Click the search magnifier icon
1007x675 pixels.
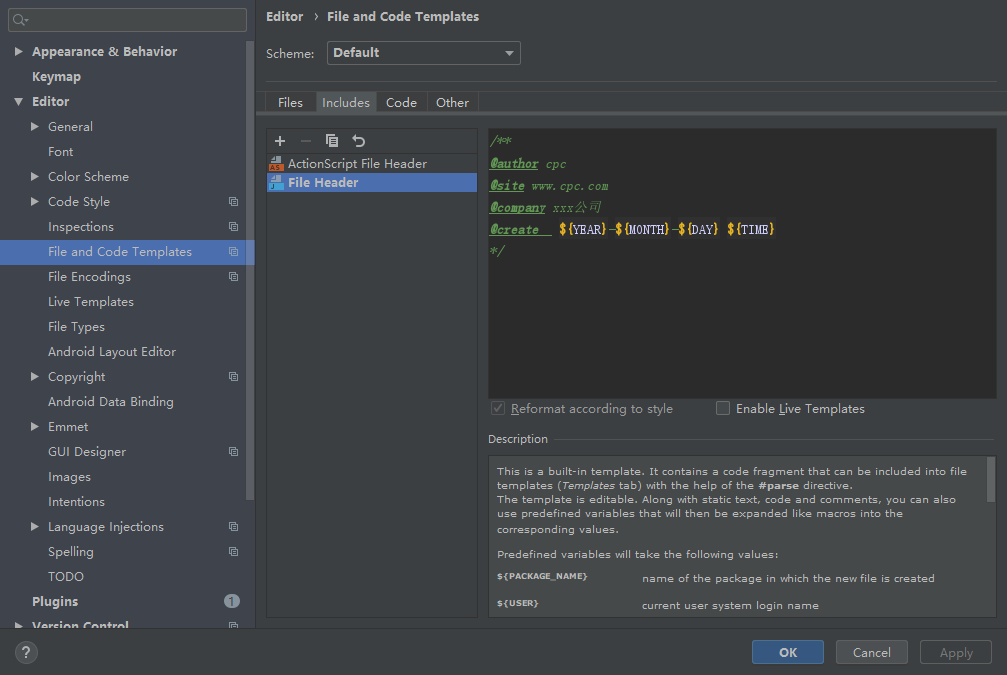pyautogui.click(x=20, y=20)
